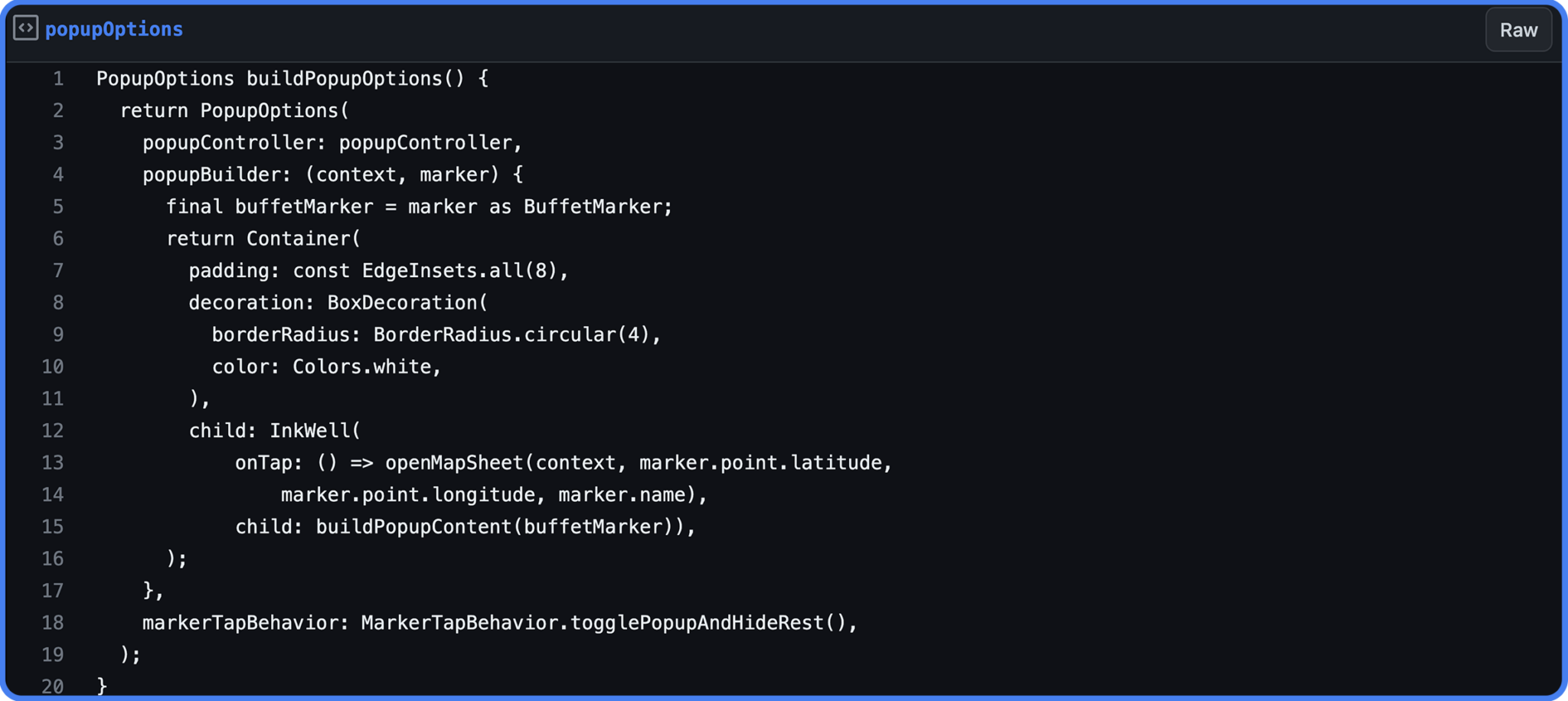This screenshot has width=1568, height=701.
Task: Click the code file icon beside popupOptions
Action: 26,28
